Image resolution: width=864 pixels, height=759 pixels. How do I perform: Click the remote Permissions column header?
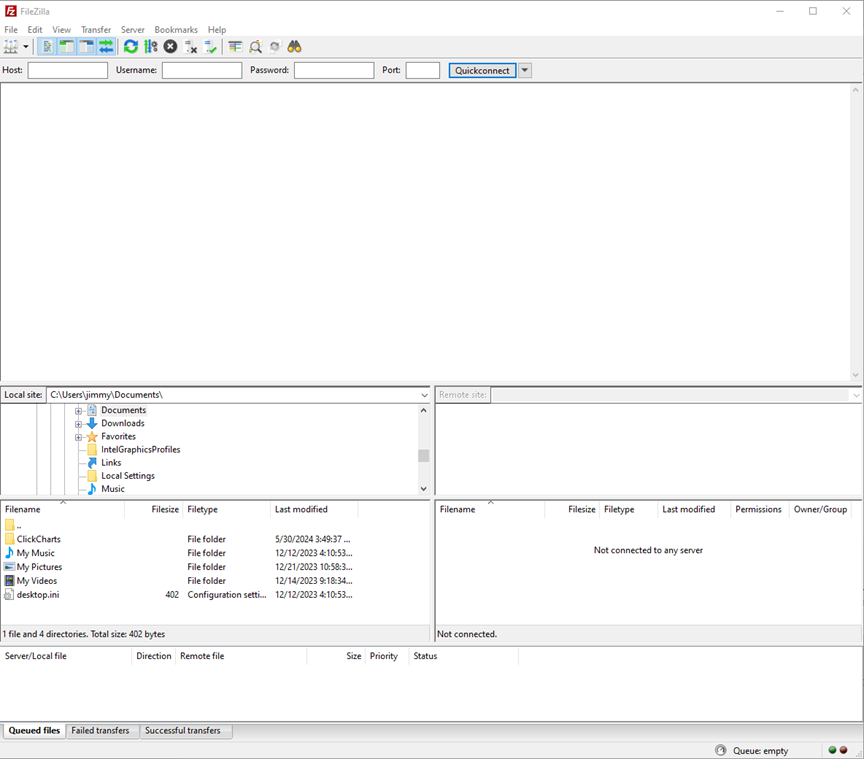pos(759,509)
